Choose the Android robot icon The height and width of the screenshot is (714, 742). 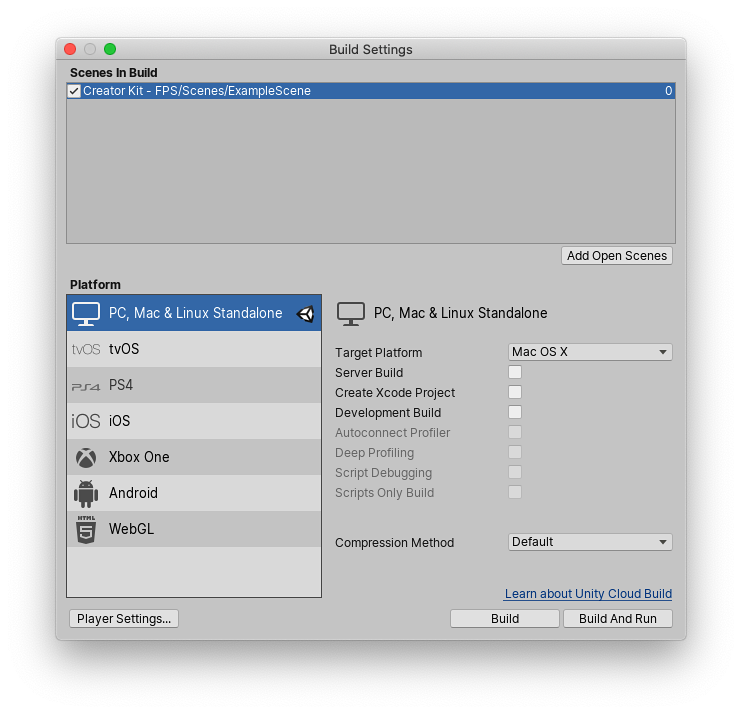(x=85, y=494)
